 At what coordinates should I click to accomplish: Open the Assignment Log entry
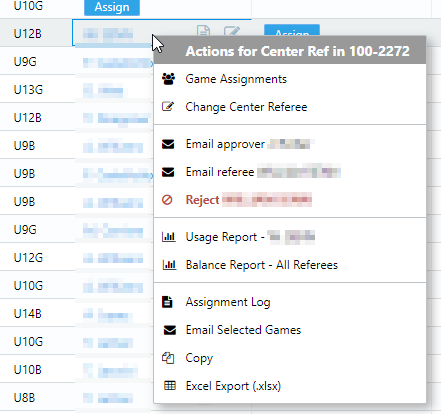(228, 302)
